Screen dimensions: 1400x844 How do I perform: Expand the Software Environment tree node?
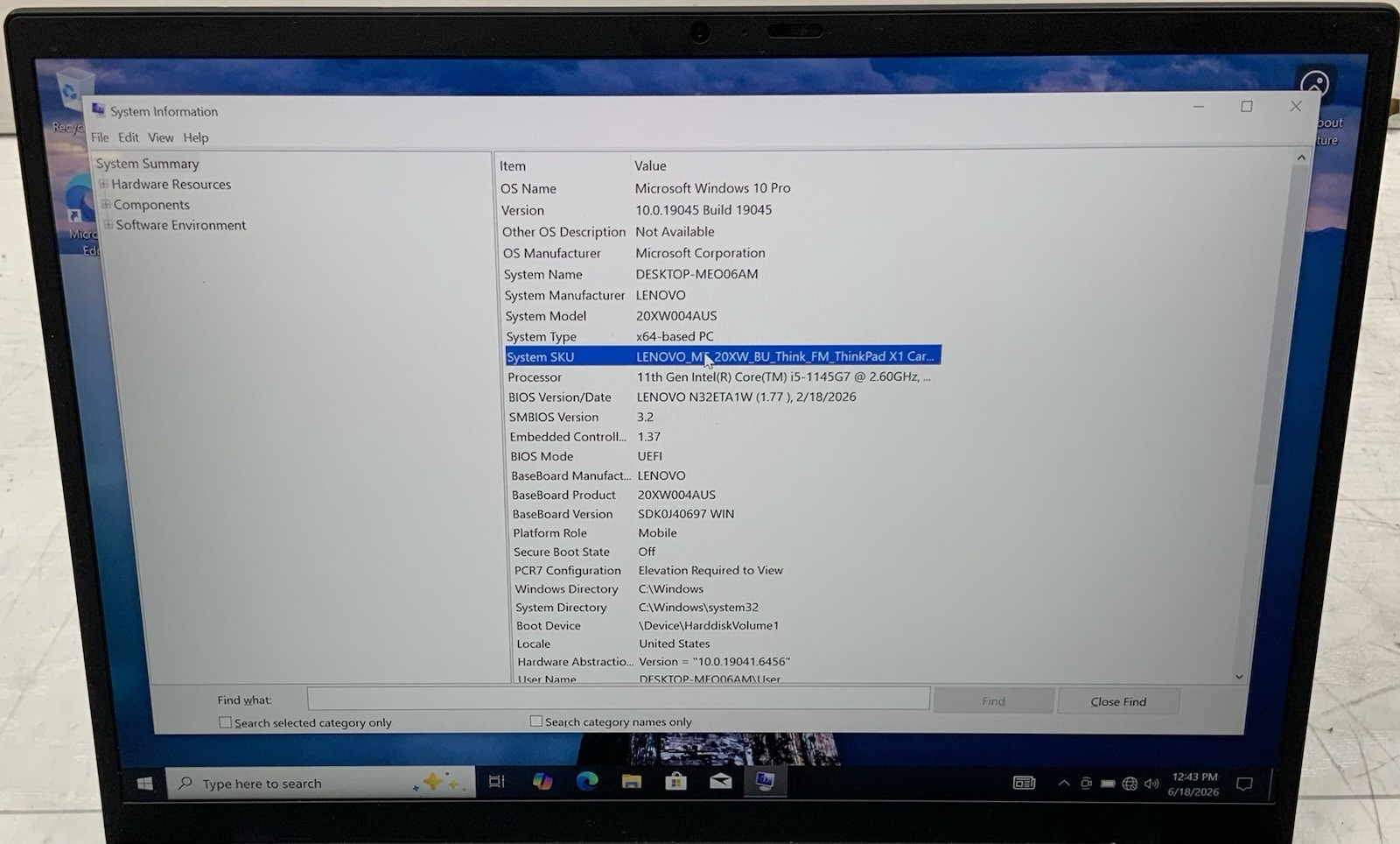[108, 225]
